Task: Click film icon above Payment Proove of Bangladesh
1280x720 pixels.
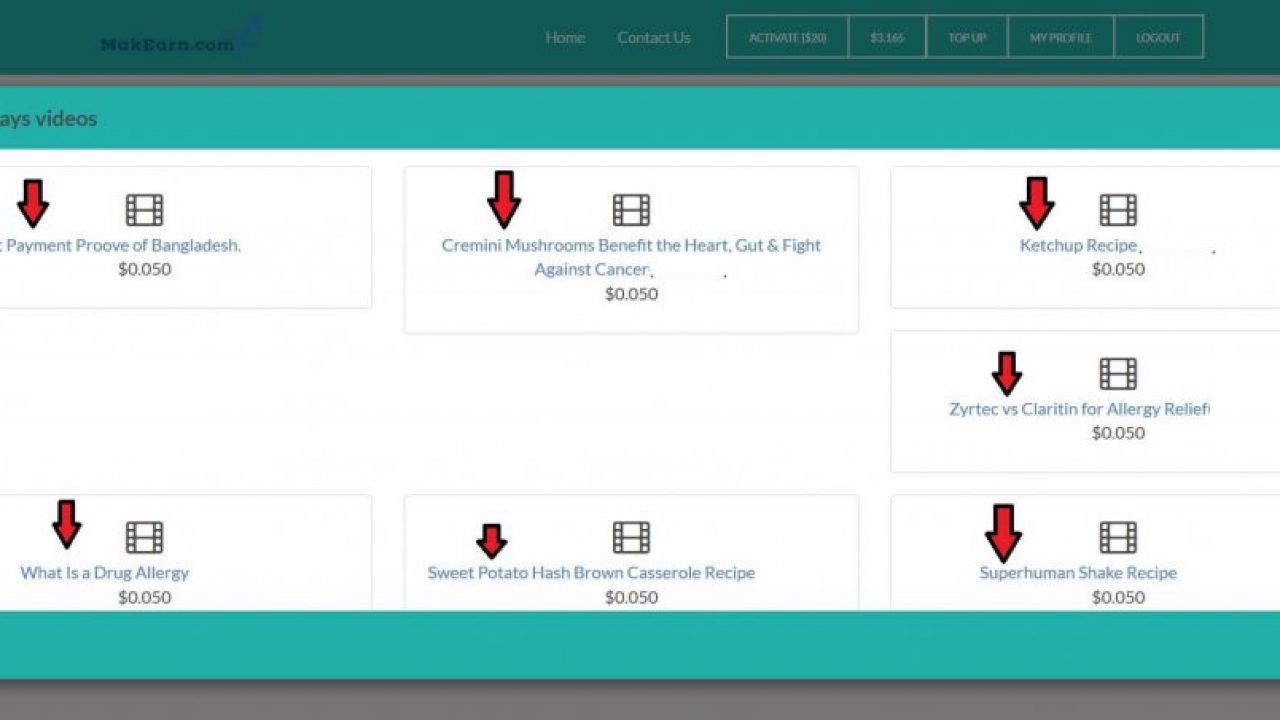Action: click(145, 210)
